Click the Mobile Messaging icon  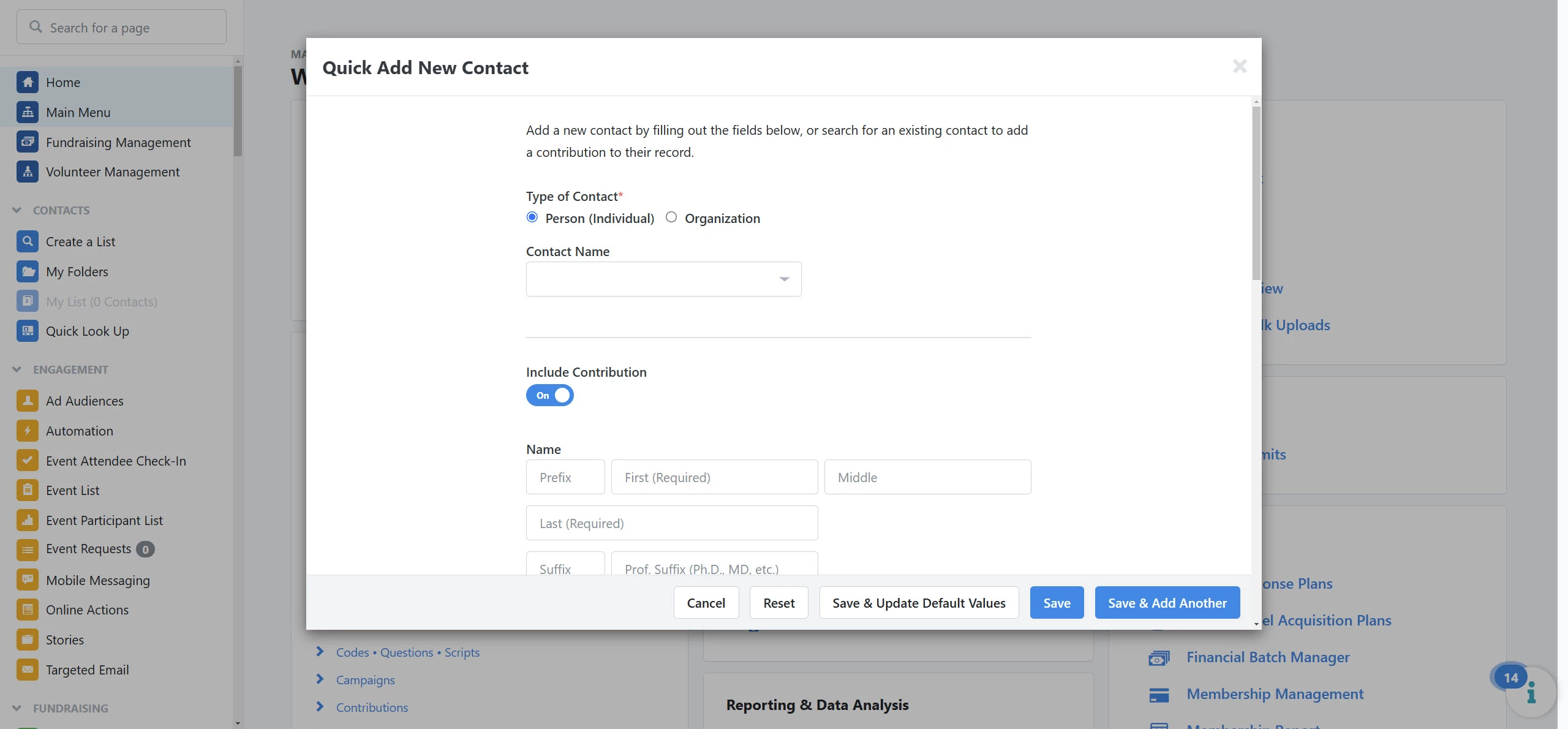tap(28, 580)
